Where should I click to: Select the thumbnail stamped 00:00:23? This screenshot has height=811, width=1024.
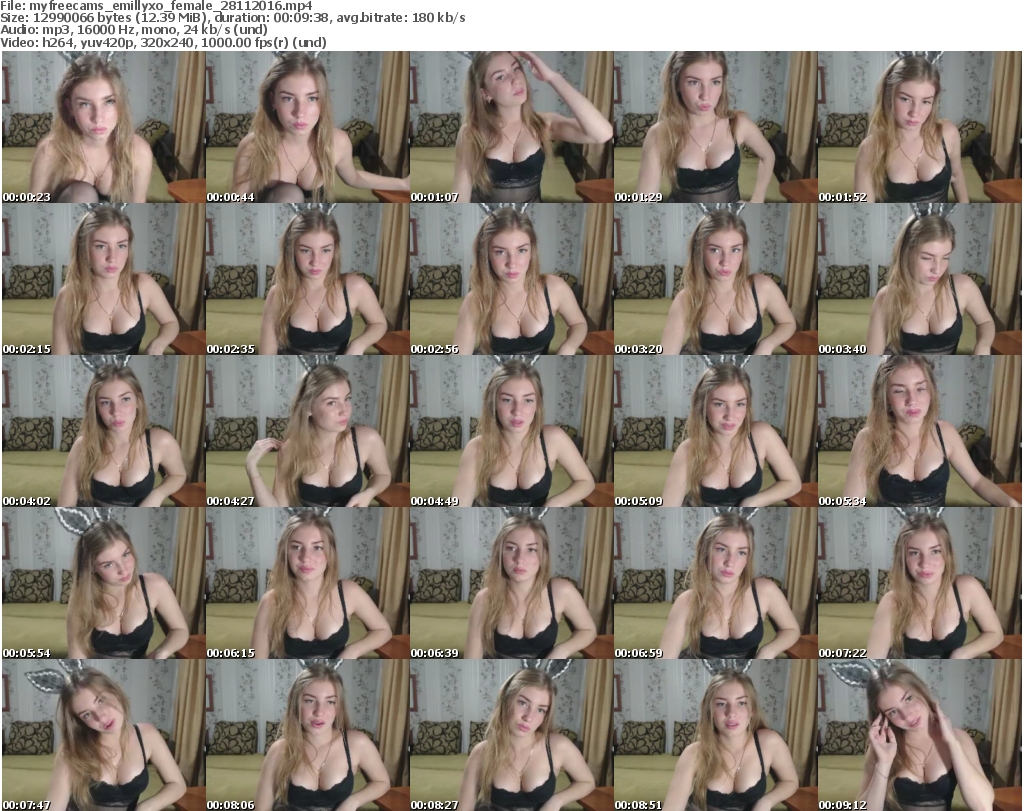(x=104, y=127)
